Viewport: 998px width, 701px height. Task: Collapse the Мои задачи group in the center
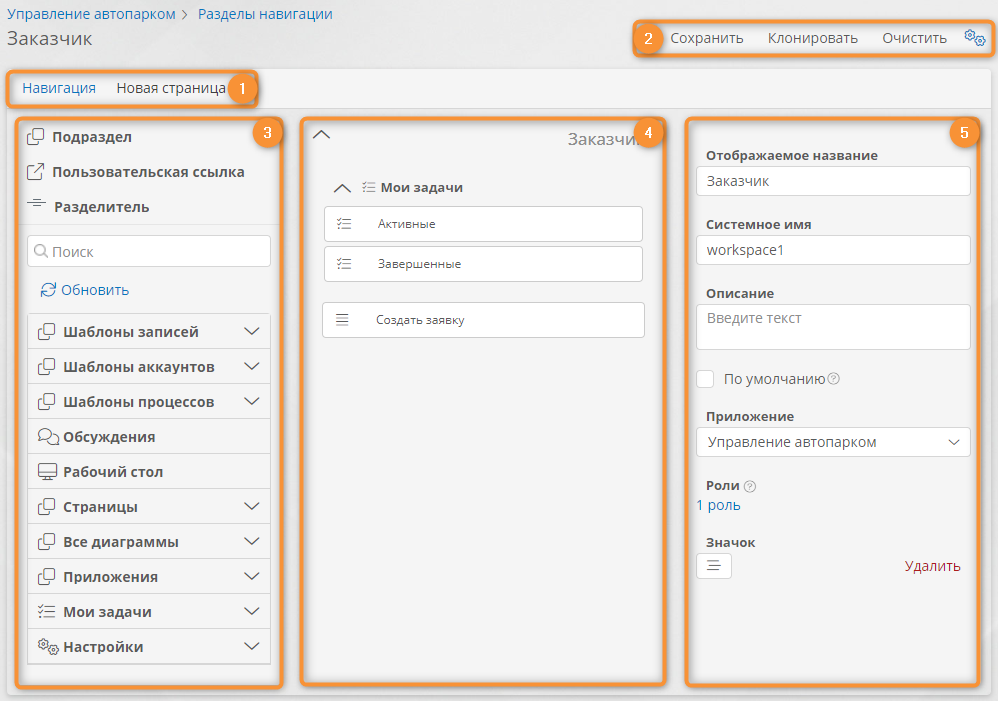click(x=341, y=188)
